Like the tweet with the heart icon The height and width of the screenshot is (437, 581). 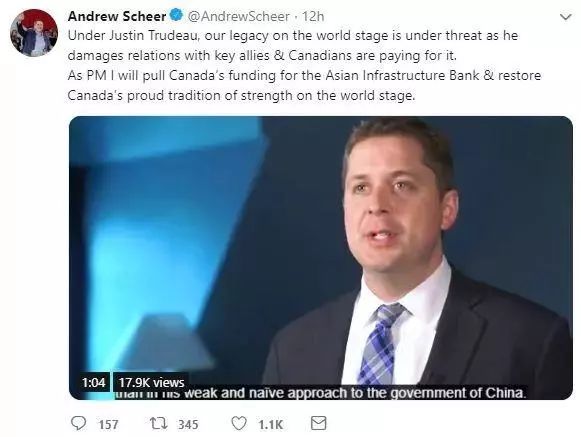tap(239, 423)
